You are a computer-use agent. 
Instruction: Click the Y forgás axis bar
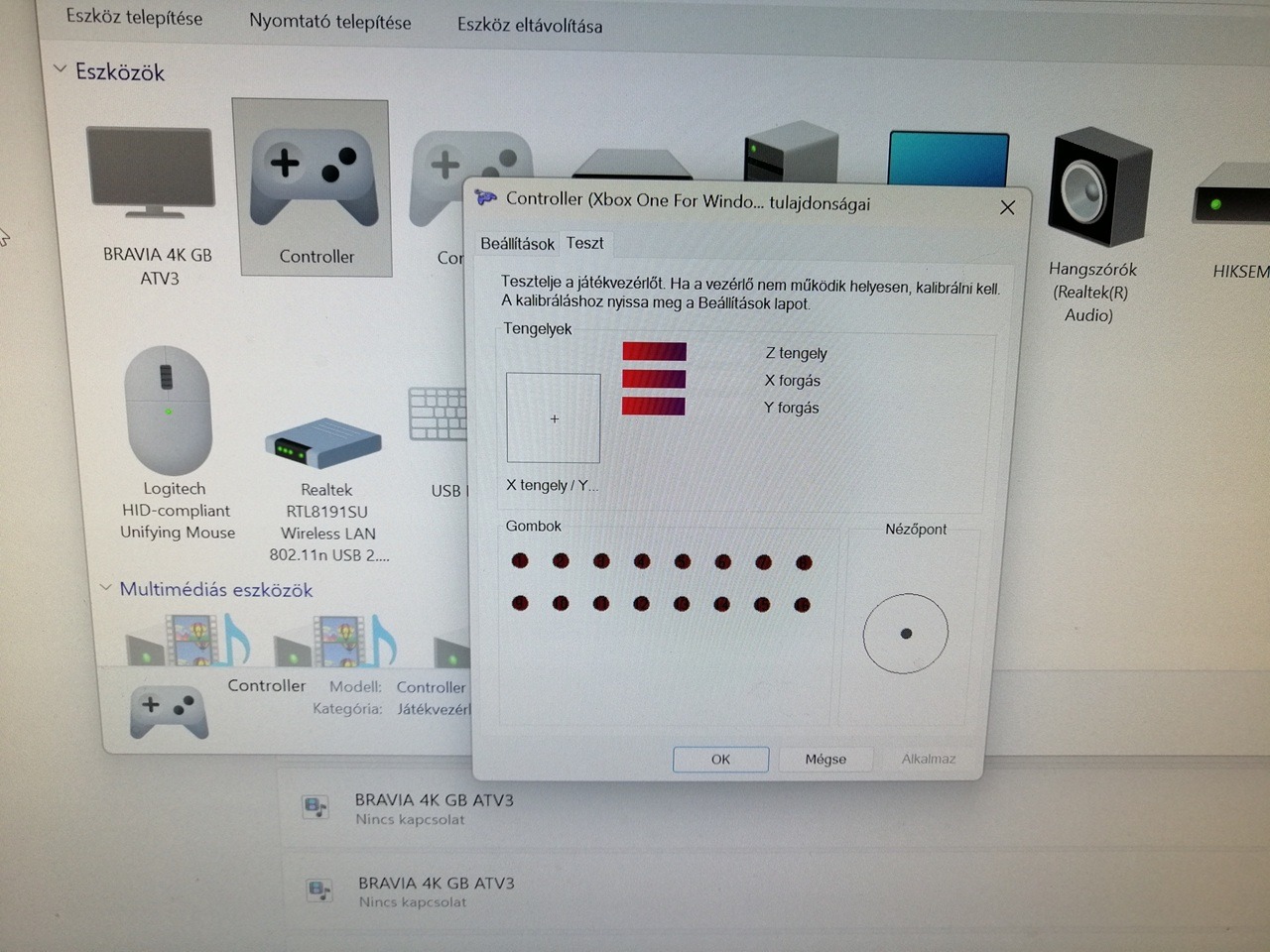click(654, 406)
